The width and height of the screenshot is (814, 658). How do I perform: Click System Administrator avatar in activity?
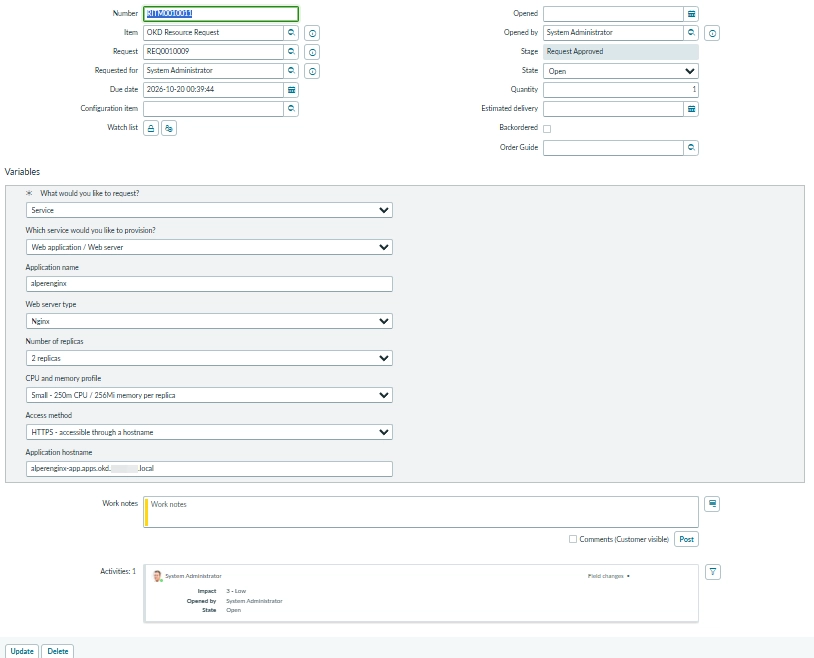(157, 576)
